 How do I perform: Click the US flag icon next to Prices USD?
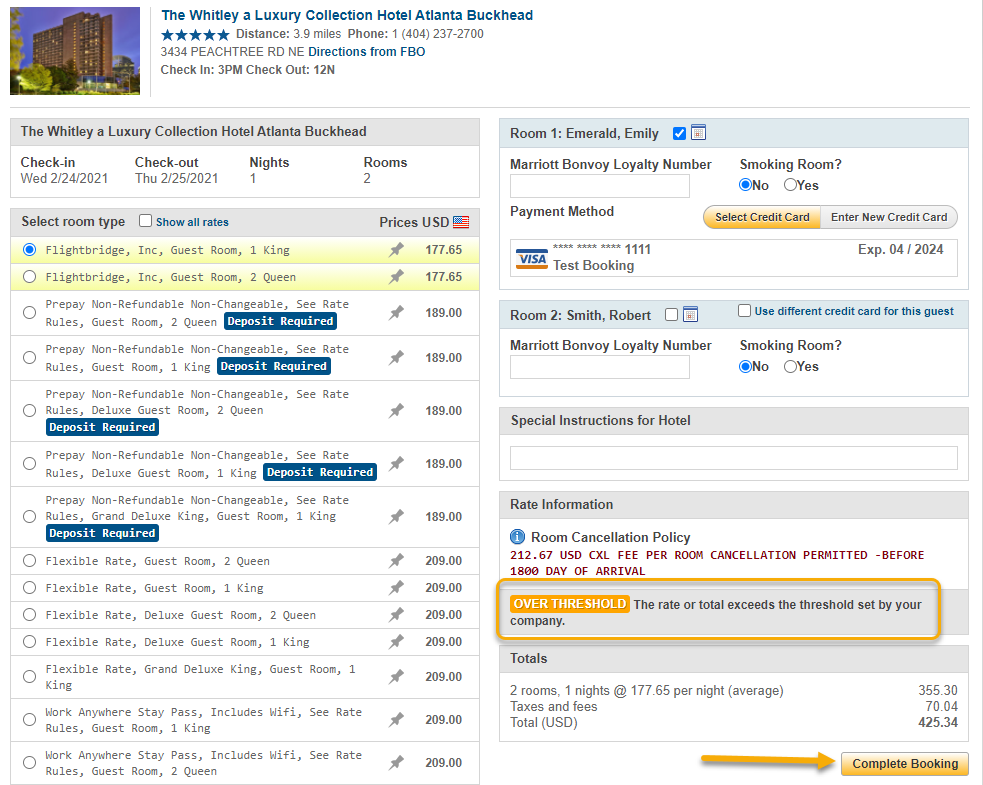point(459,222)
